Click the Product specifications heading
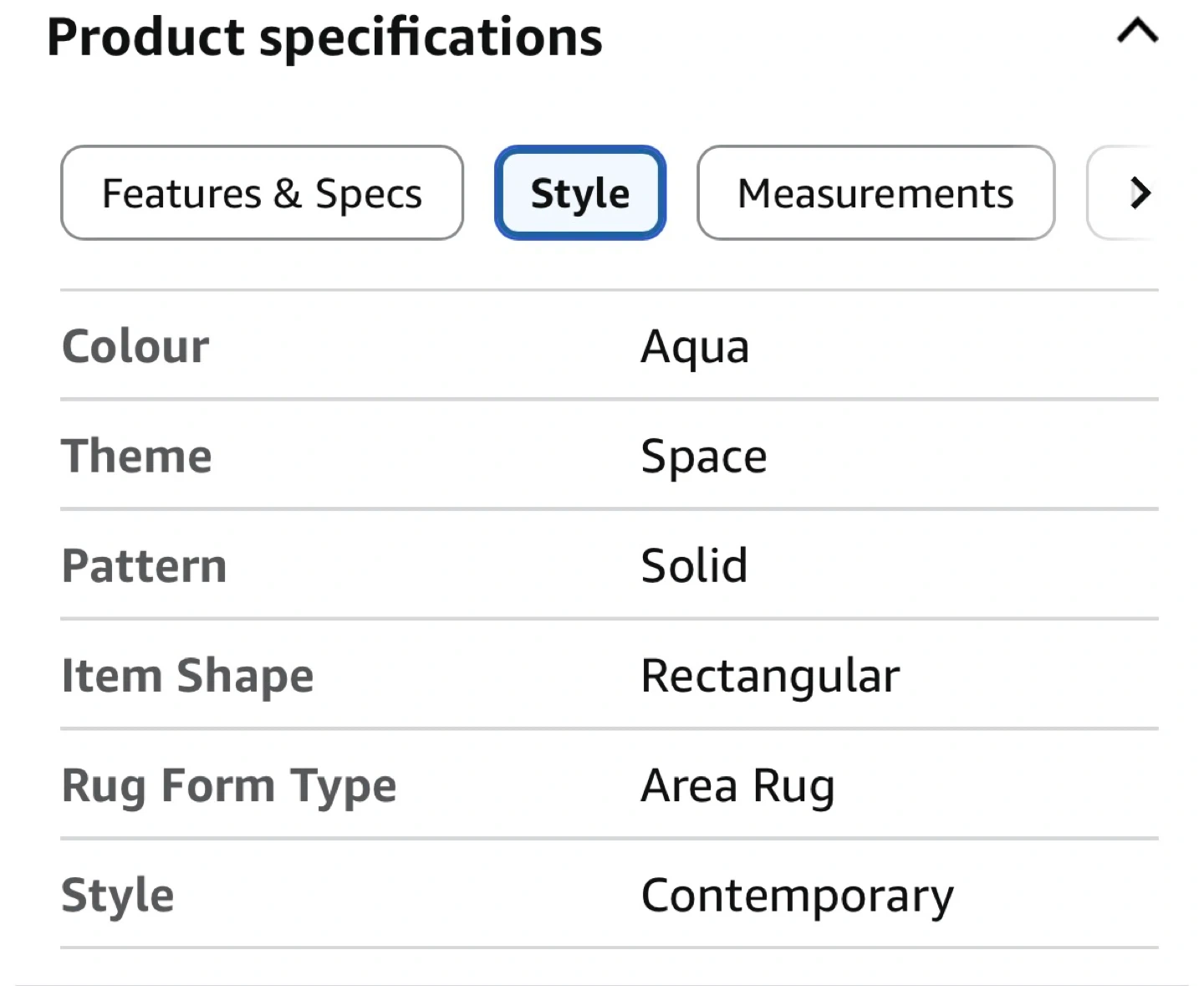1204x986 pixels. click(x=324, y=38)
